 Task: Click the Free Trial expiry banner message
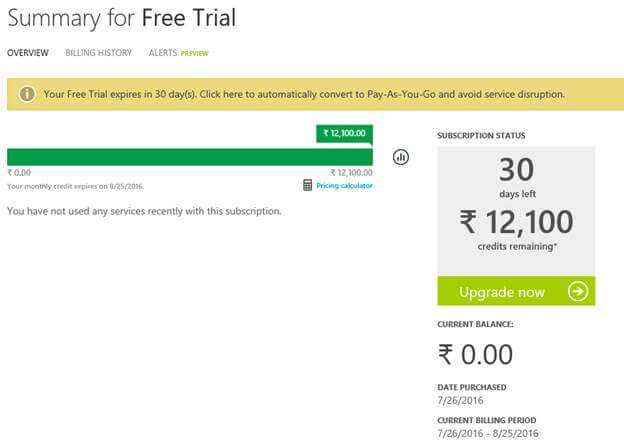pos(305,94)
